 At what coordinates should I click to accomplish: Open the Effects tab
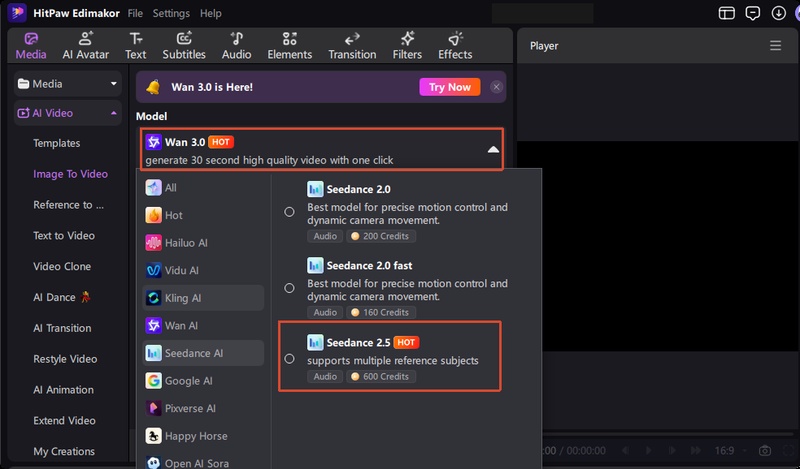pyautogui.click(x=455, y=45)
